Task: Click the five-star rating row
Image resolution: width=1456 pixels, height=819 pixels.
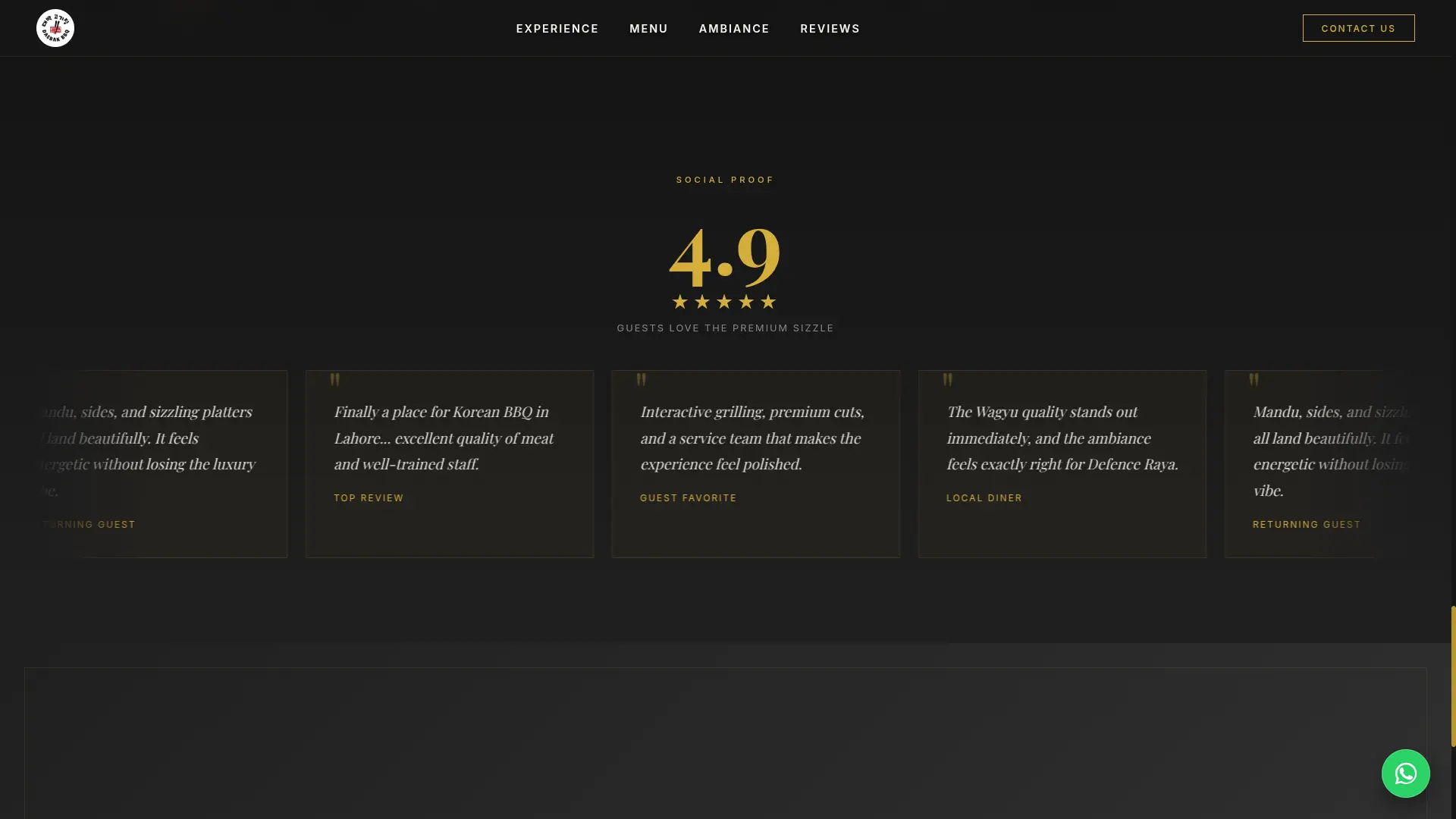Action: tap(724, 302)
